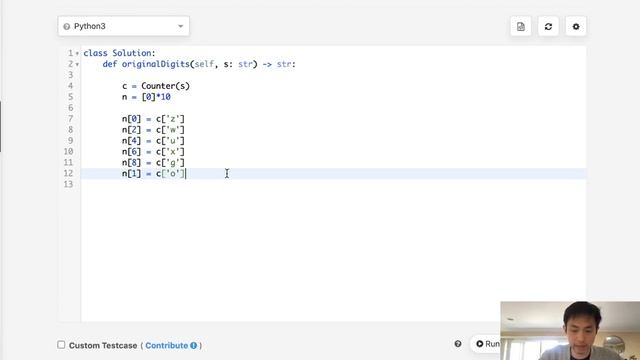Place cursor on 'class Solution:' line
640x360 pixels.
[x=120, y=53]
